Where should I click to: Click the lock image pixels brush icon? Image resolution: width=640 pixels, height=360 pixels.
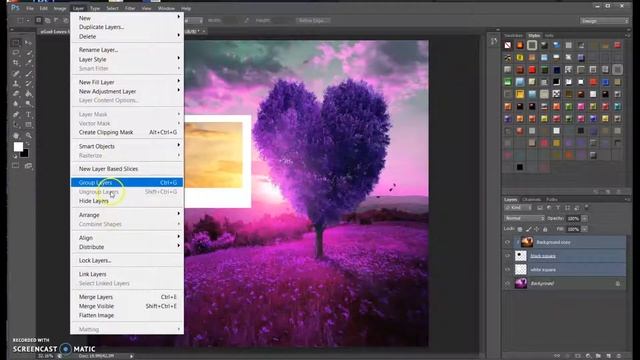(529, 229)
